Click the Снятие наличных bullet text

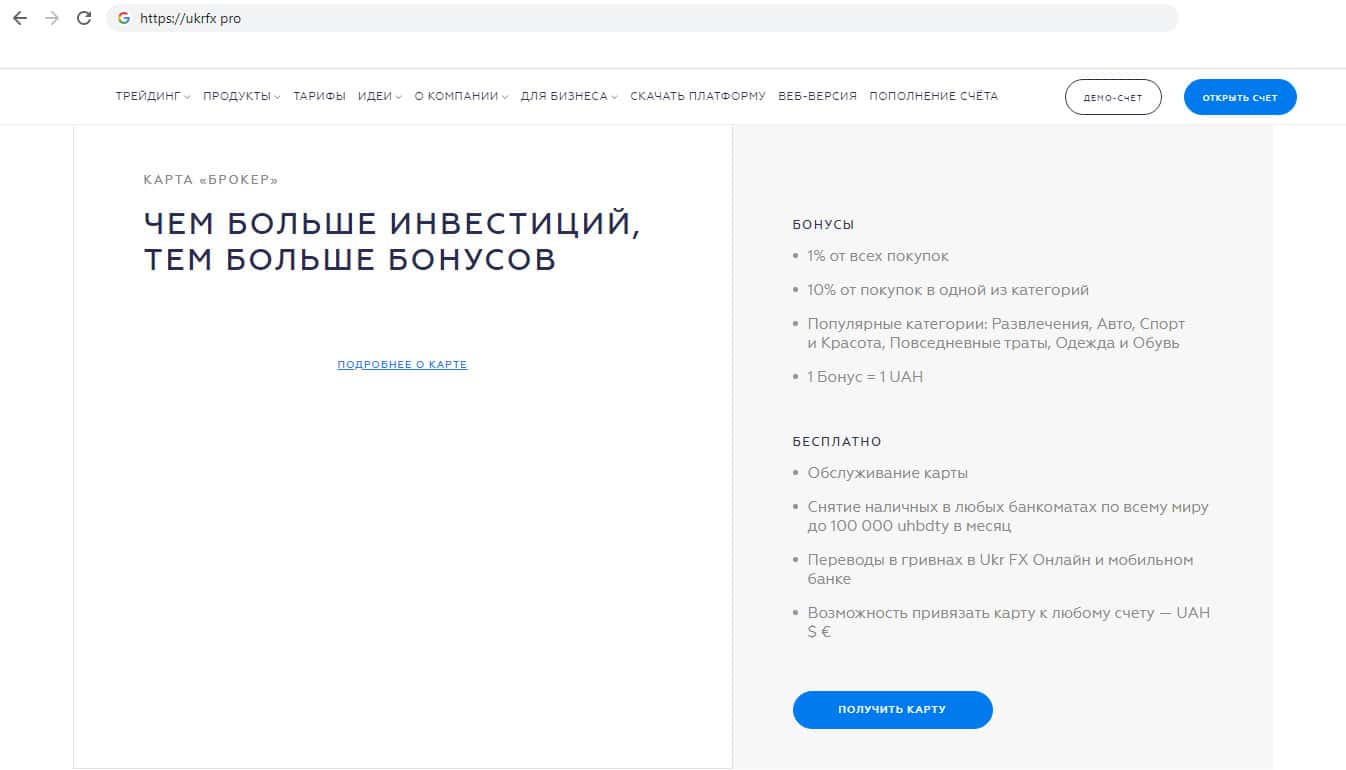(x=1008, y=516)
